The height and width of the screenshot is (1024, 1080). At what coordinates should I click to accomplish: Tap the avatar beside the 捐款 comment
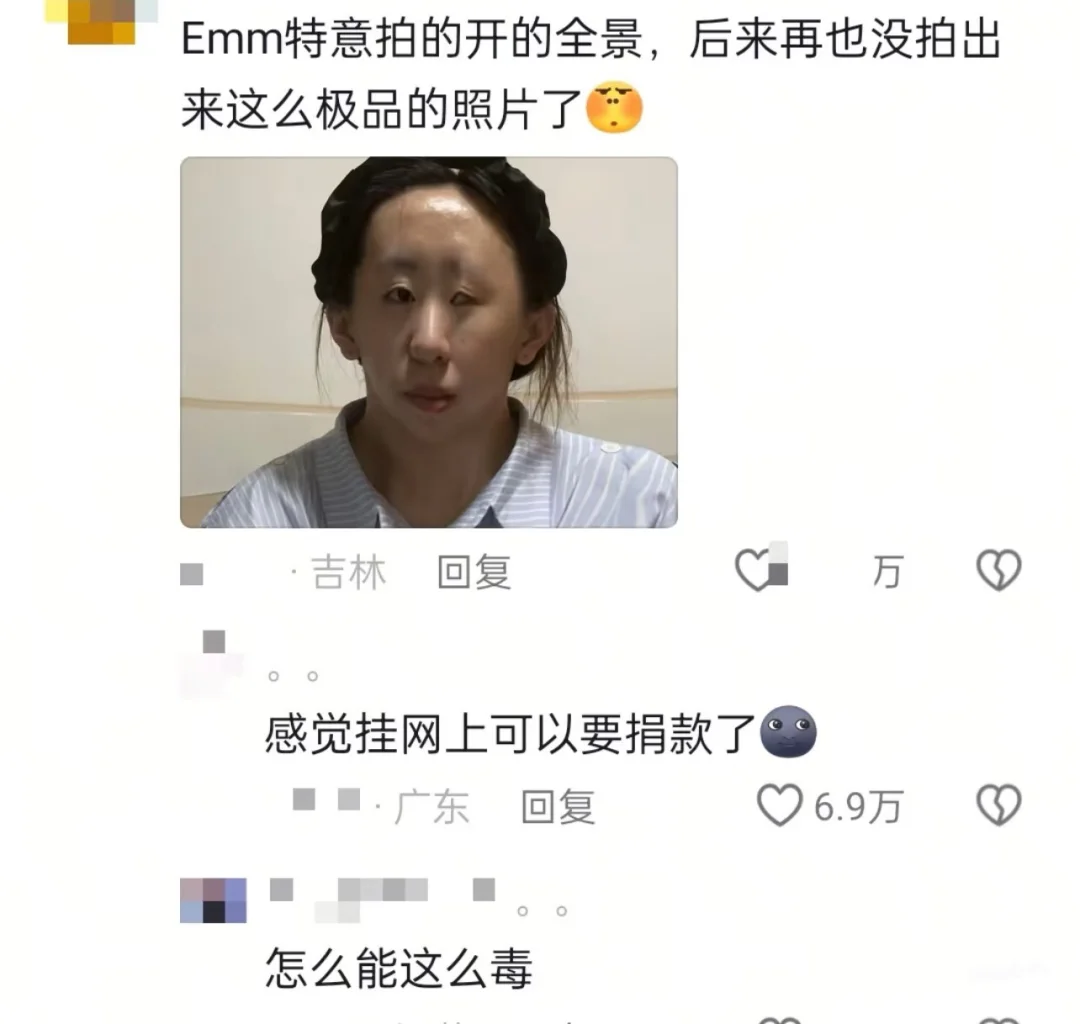[213, 663]
